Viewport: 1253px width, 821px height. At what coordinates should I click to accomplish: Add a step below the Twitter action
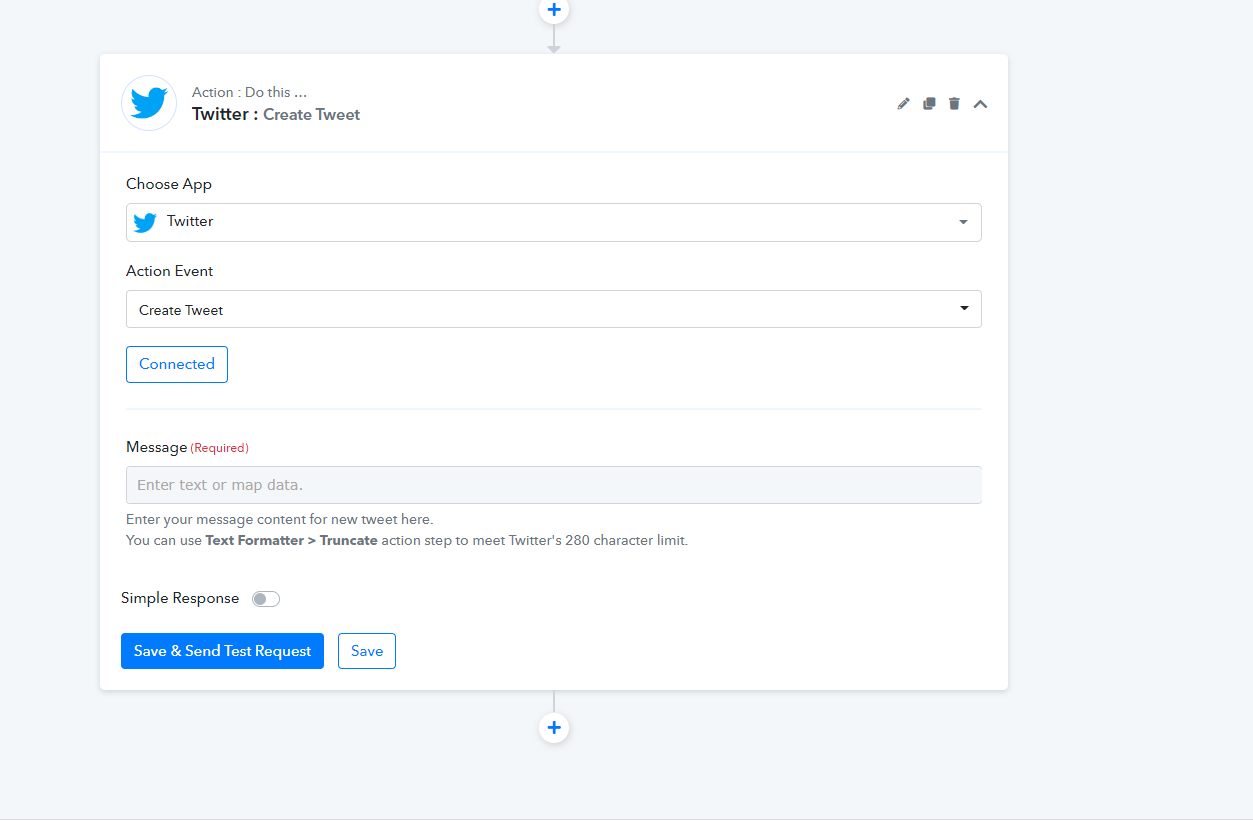click(x=554, y=727)
